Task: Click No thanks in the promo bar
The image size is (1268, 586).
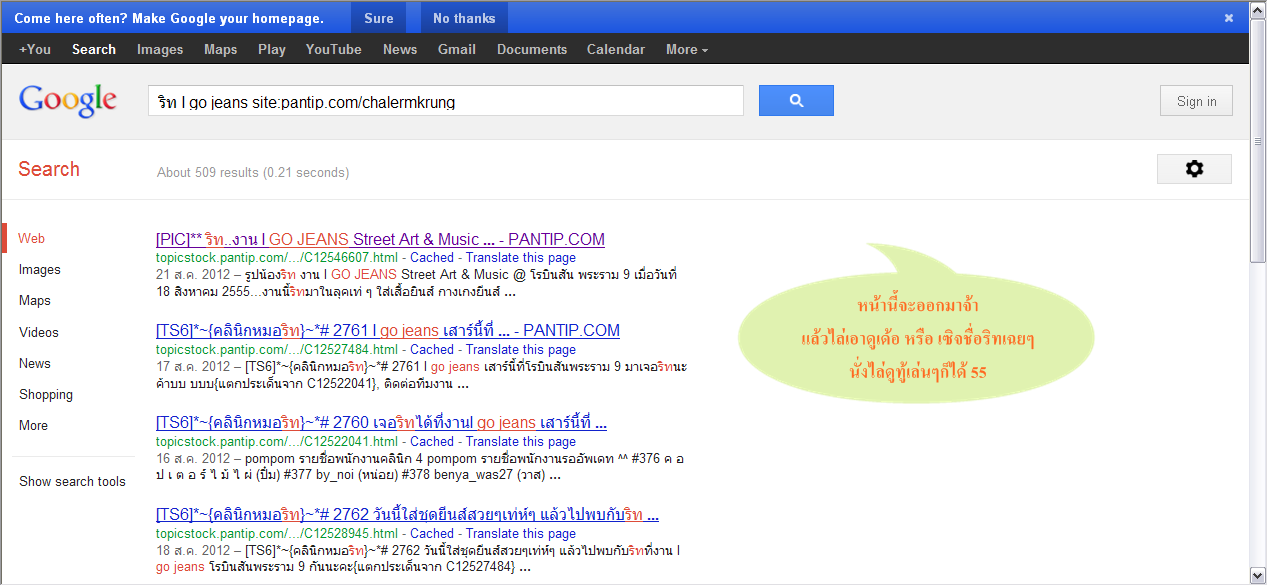Action: point(464,18)
